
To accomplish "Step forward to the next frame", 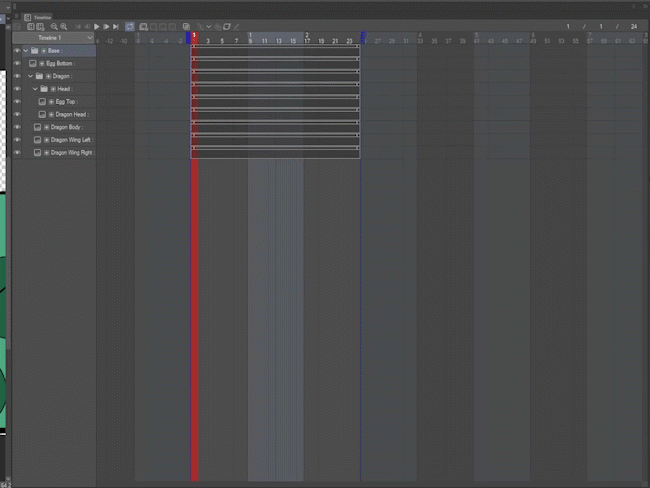I will pos(106,27).
